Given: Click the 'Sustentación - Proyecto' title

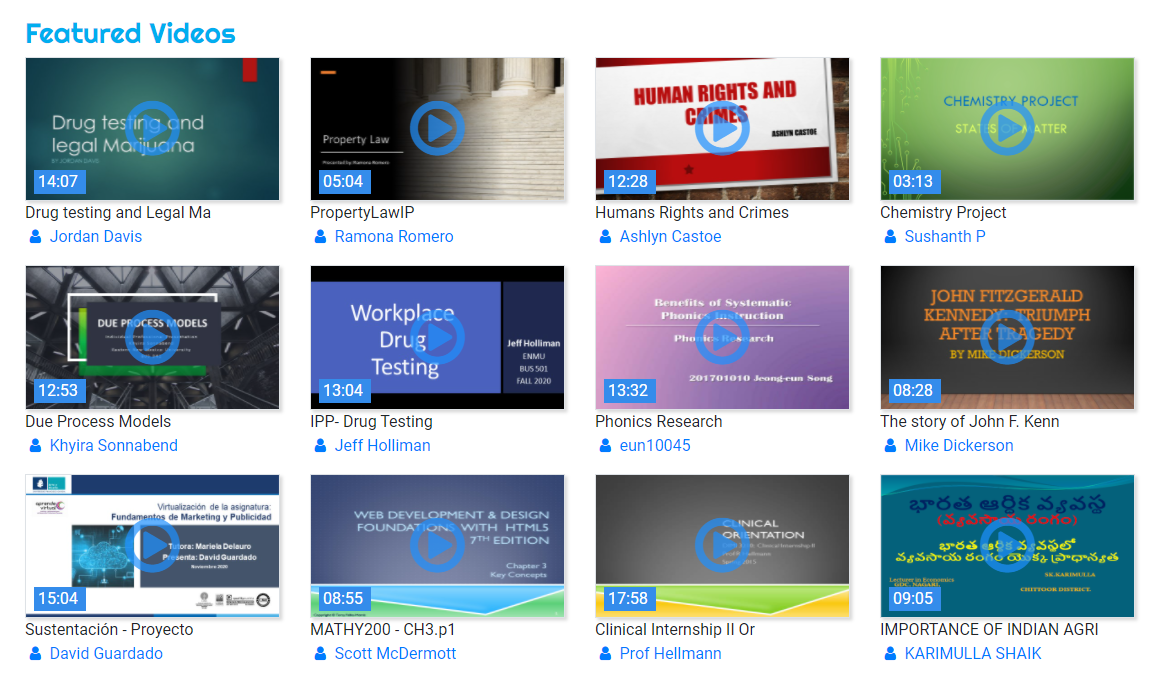Looking at the screenshot, I should tap(109, 629).
